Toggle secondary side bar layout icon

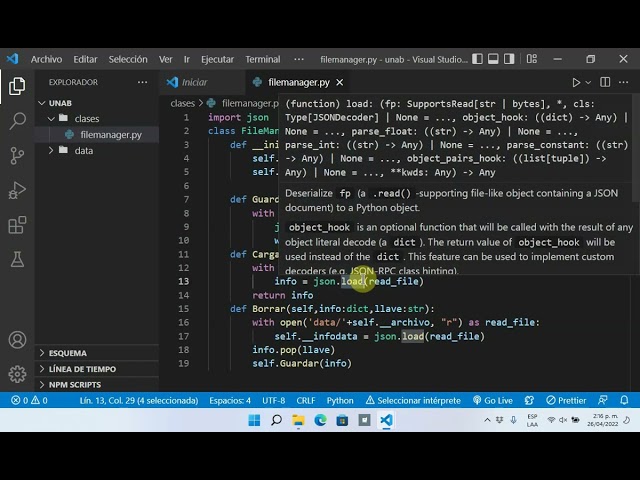tap(509, 59)
